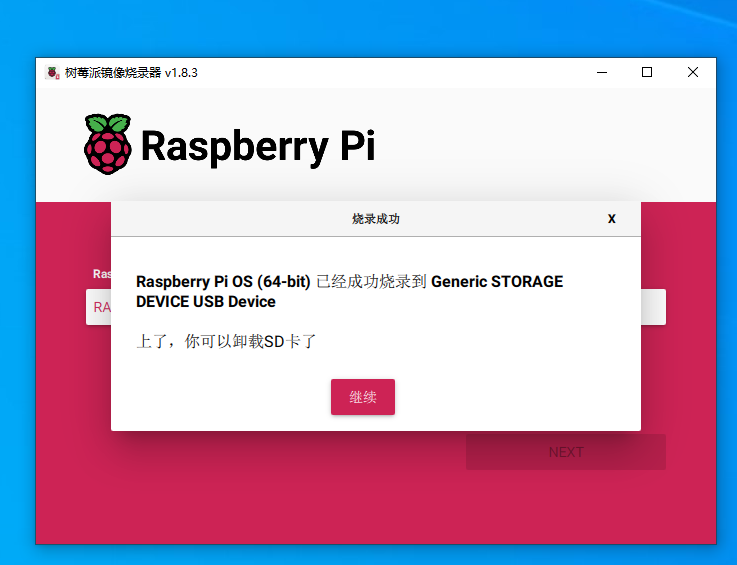Click the large Raspberry Pi logo
The height and width of the screenshot is (565, 737).
107,145
